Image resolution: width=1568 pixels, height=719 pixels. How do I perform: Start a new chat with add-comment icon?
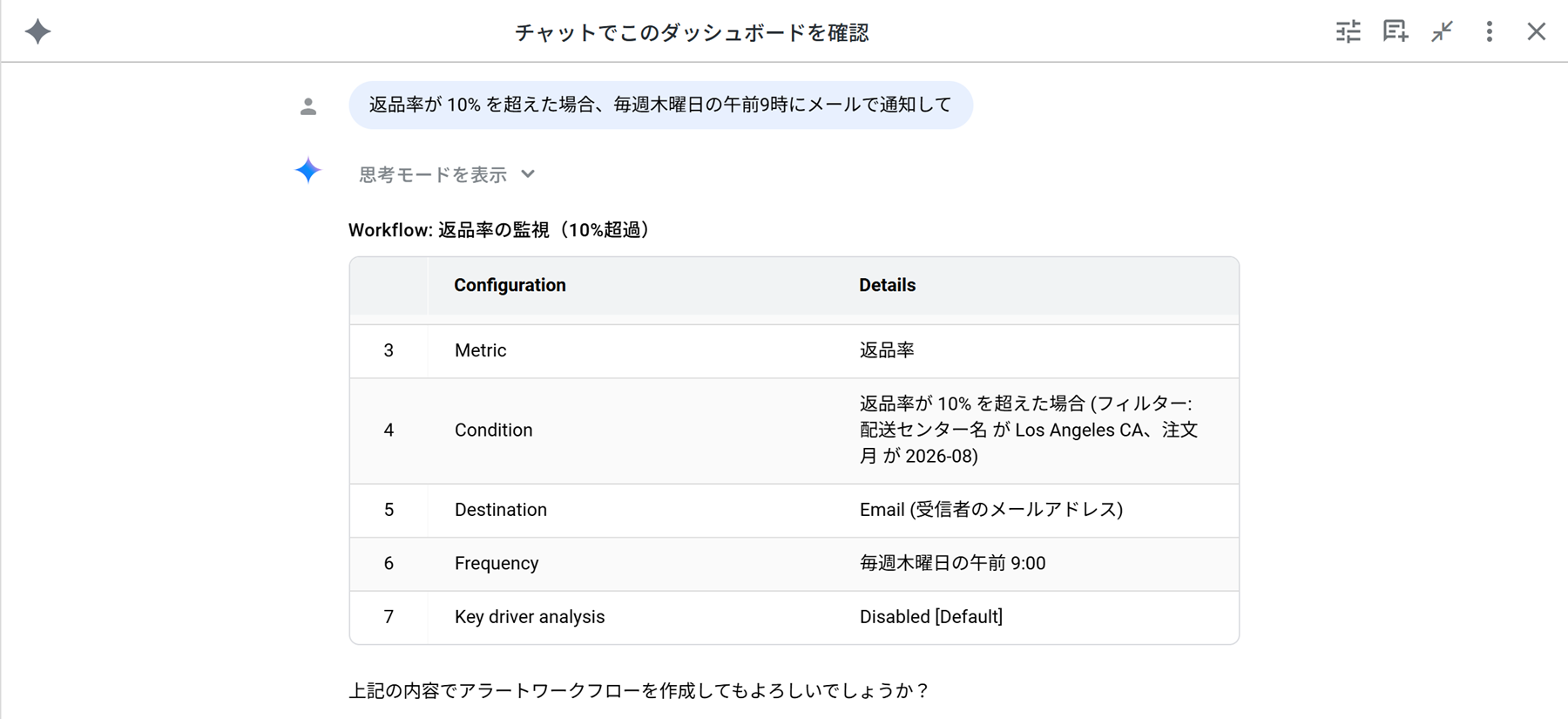tap(1395, 31)
